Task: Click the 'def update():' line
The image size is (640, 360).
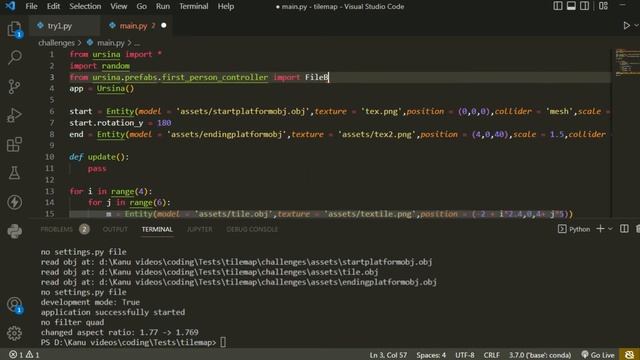Action: pyautogui.click(x=99, y=157)
